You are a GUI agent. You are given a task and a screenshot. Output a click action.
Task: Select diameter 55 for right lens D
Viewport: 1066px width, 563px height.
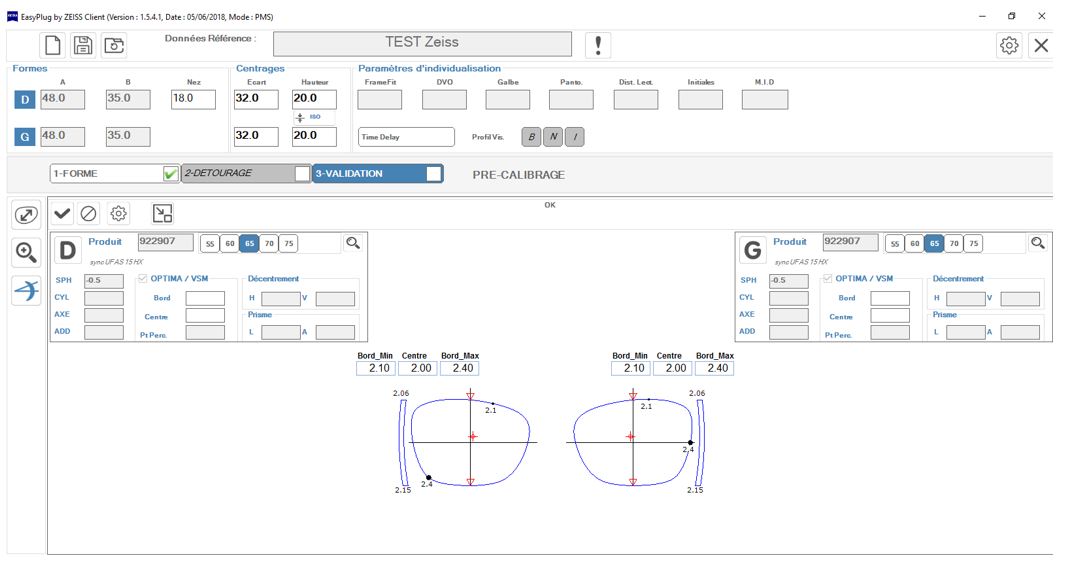click(x=210, y=243)
